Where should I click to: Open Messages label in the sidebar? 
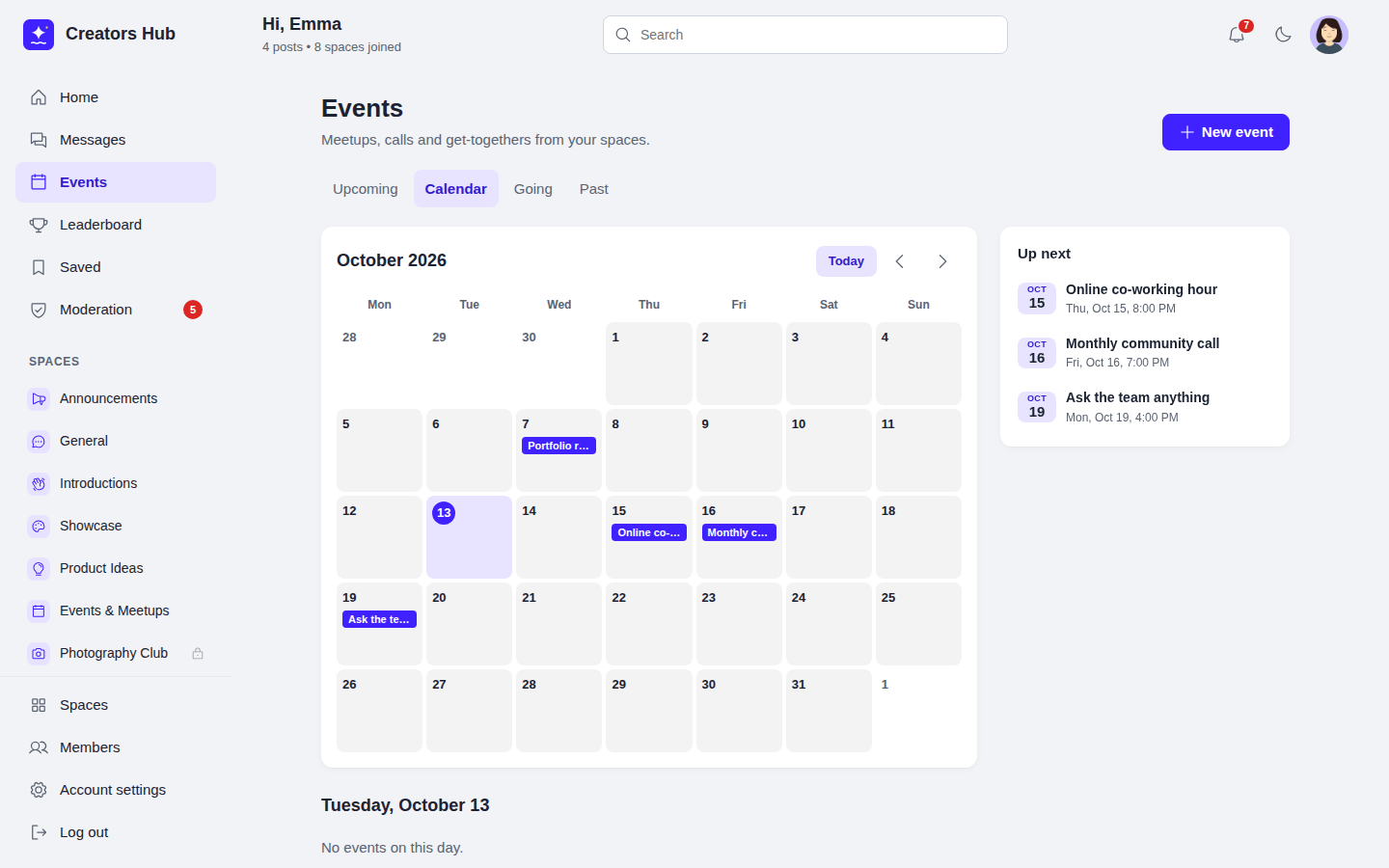click(x=93, y=140)
